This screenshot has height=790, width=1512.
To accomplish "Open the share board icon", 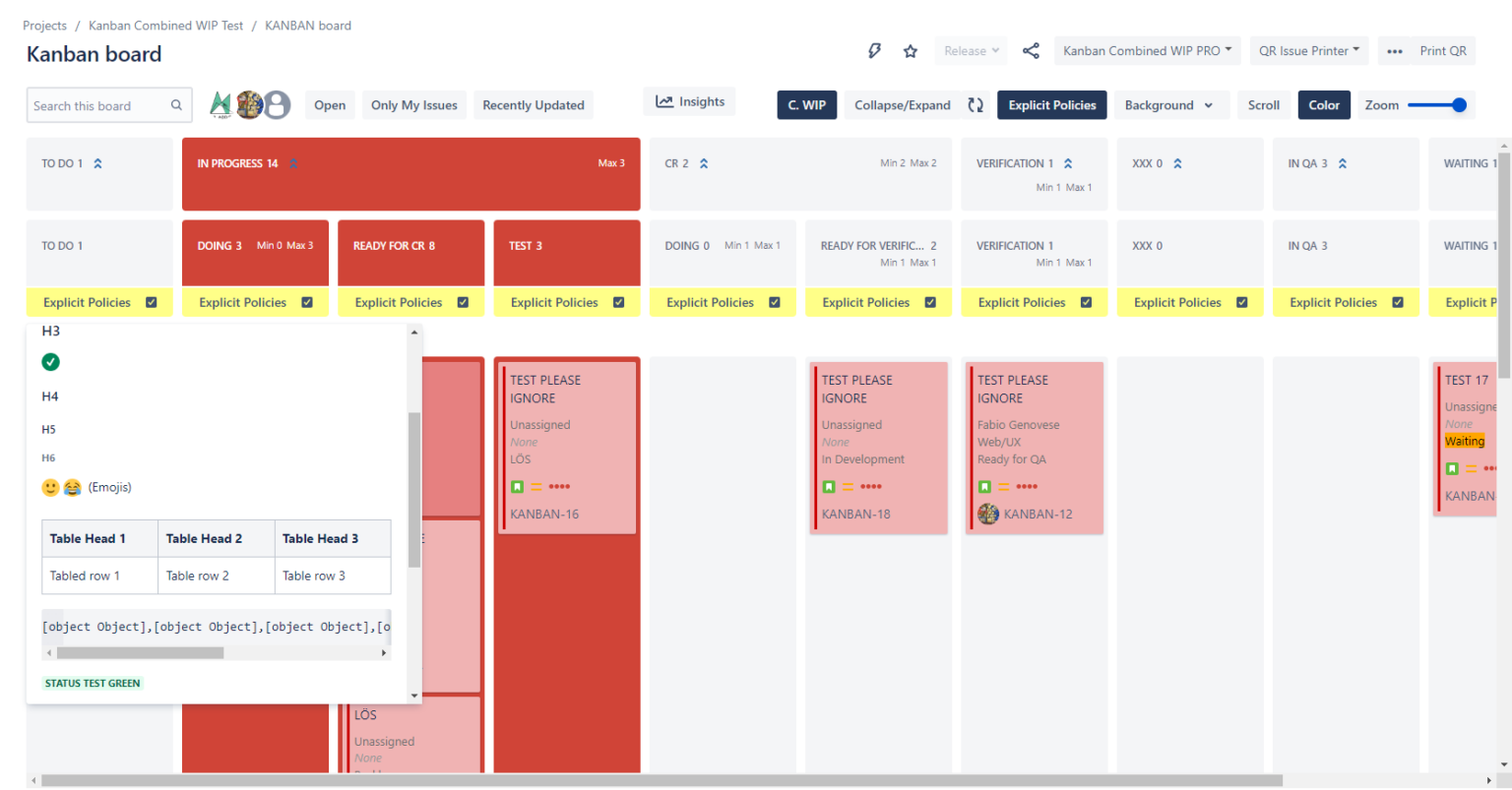I will tap(1031, 50).
